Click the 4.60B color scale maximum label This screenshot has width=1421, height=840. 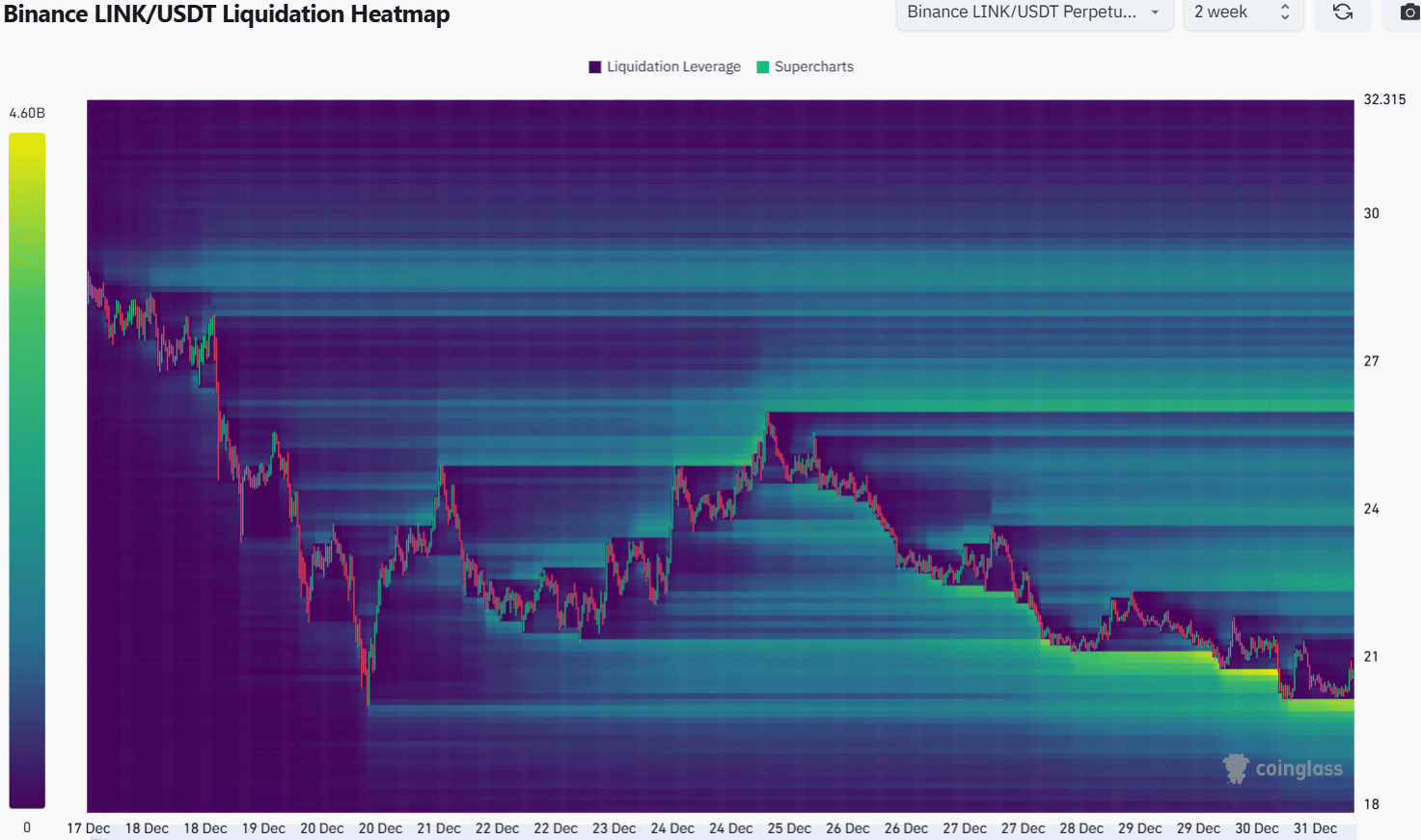[27, 113]
